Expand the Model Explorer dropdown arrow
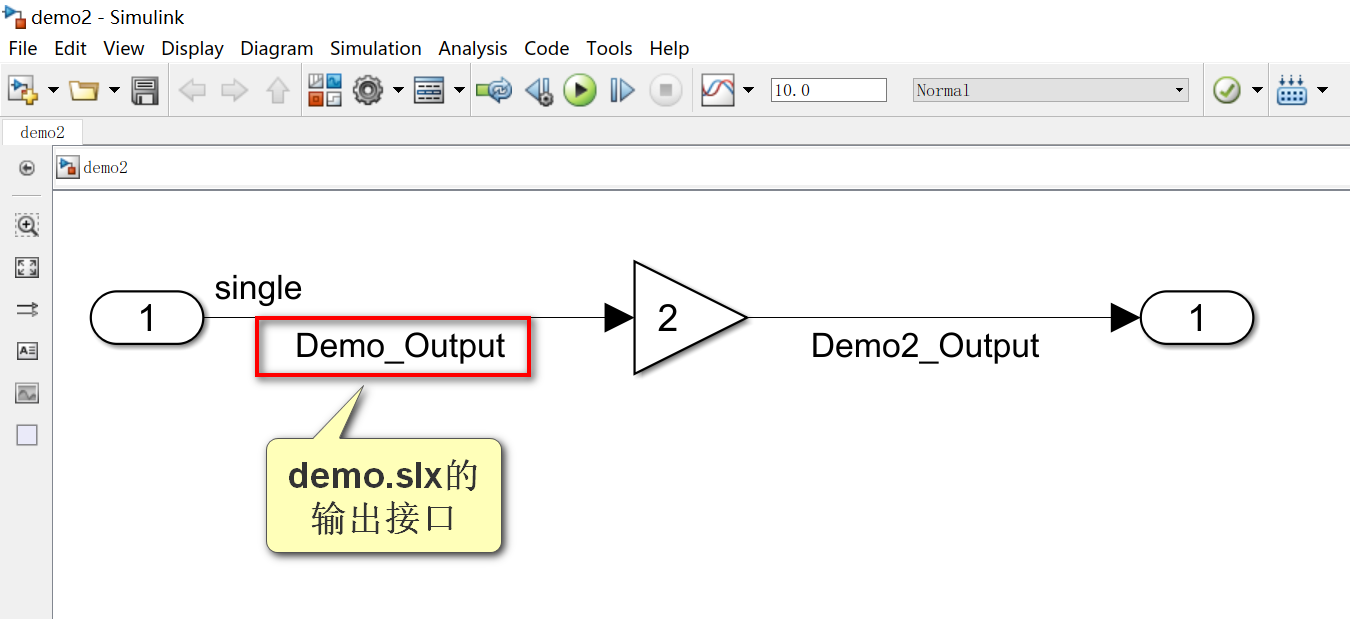This screenshot has height=619, width=1350. point(459,90)
